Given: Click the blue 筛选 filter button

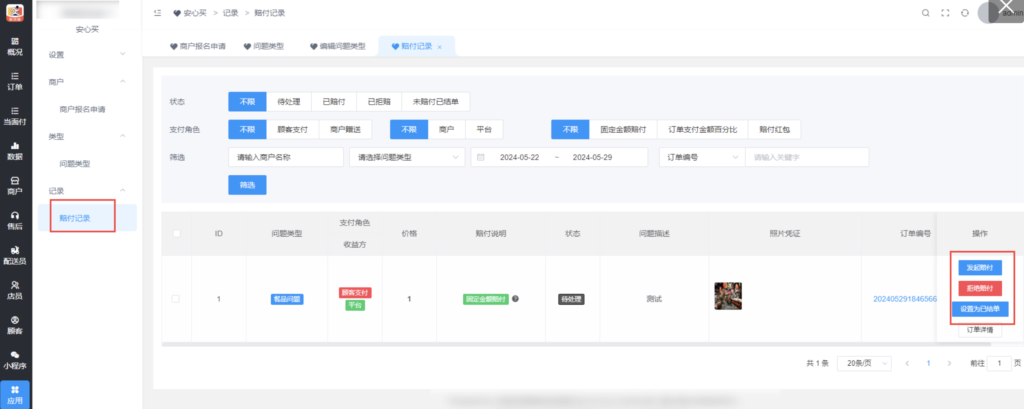Looking at the screenshot, I should coord(248,185).
